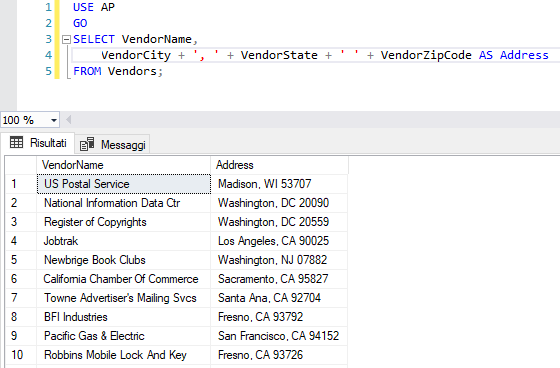The height and width of the screenshot is (368, 560).
Task: Select row header 7
Action: click(x=21, y=298)
